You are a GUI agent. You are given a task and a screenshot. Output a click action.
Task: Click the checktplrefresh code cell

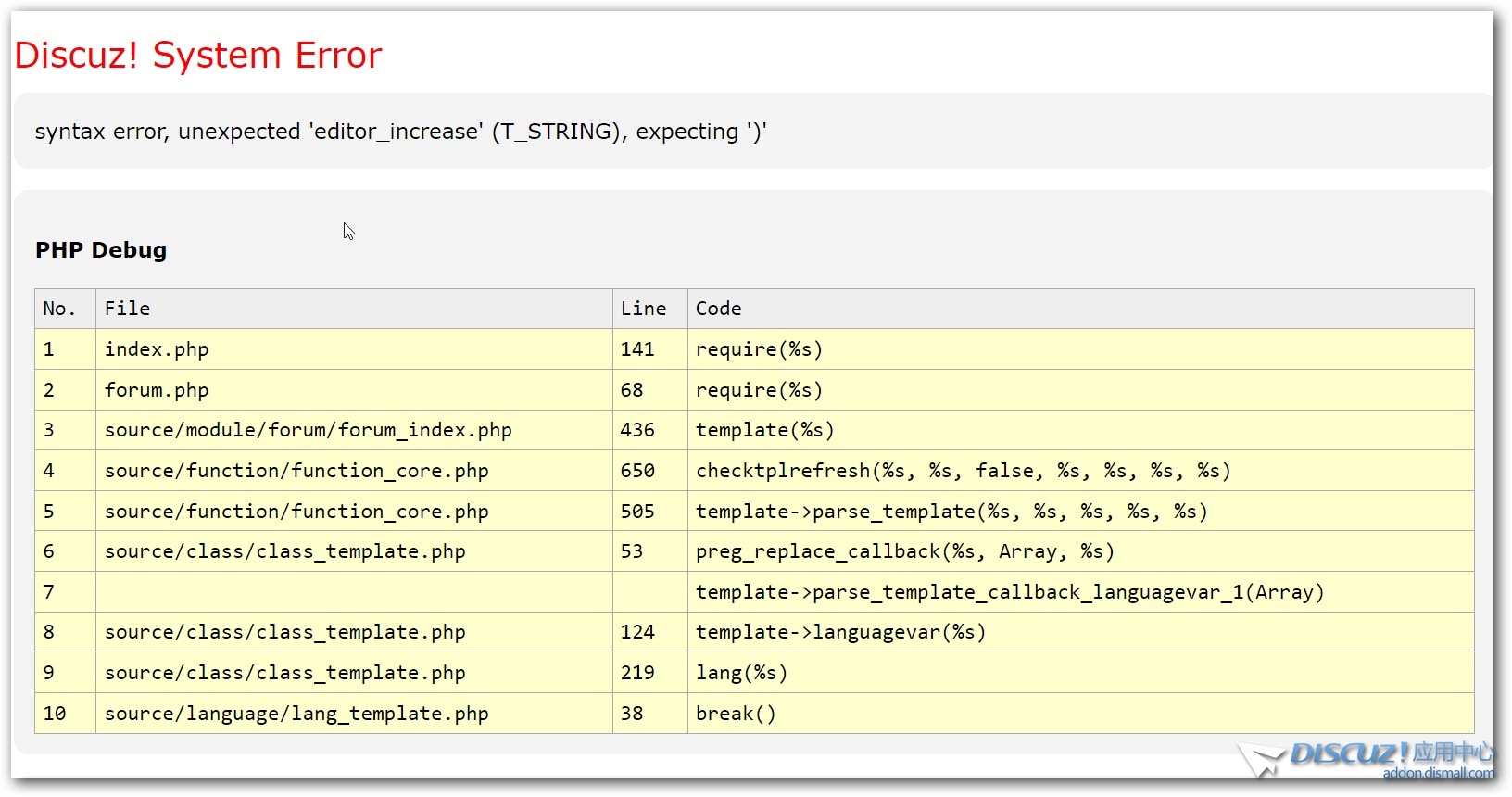[x=1080, y=471]
